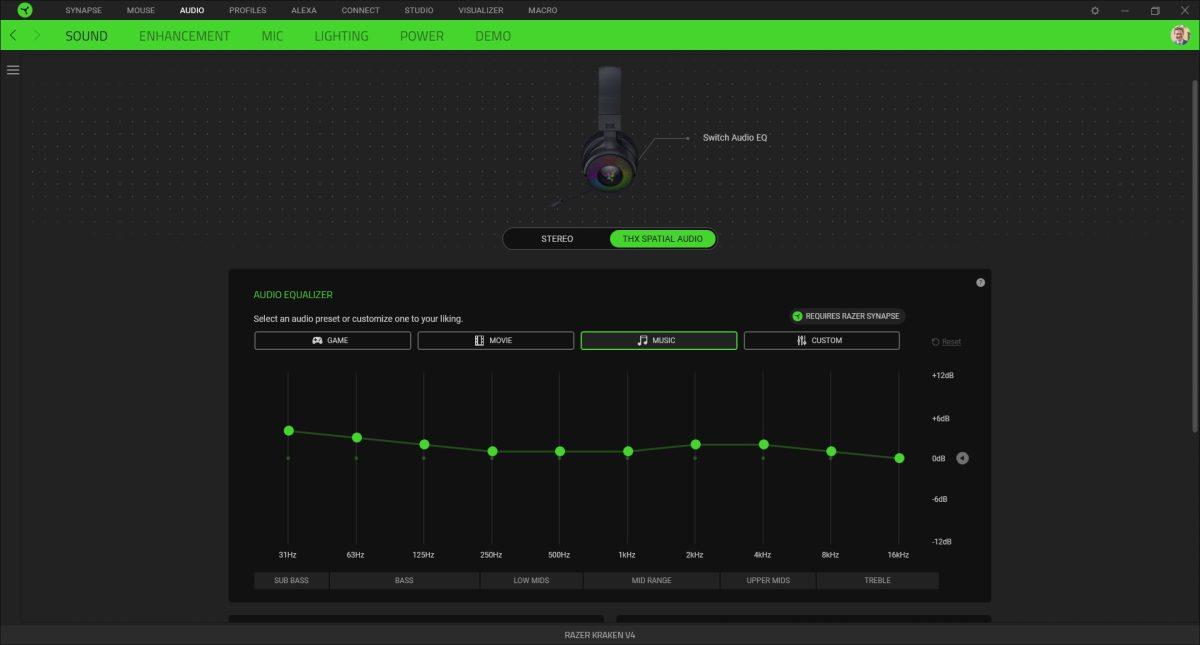This screenshot has width=1200, height=645.
Task: Open the audio equalizer help icon
Action: 980,283
